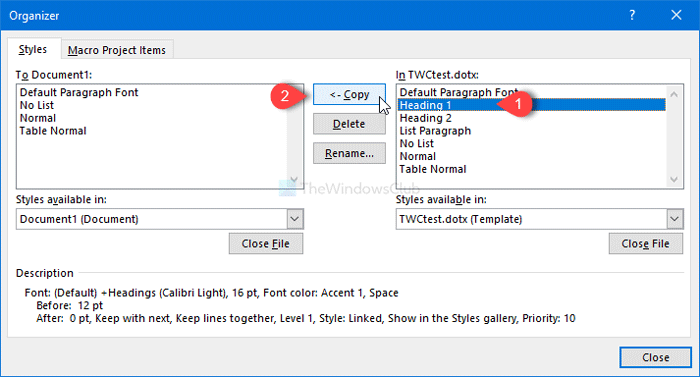Select Normal in TWCtest.dotx list
The height and width of the screenshot is (377, 700).
tap(418, 157)
